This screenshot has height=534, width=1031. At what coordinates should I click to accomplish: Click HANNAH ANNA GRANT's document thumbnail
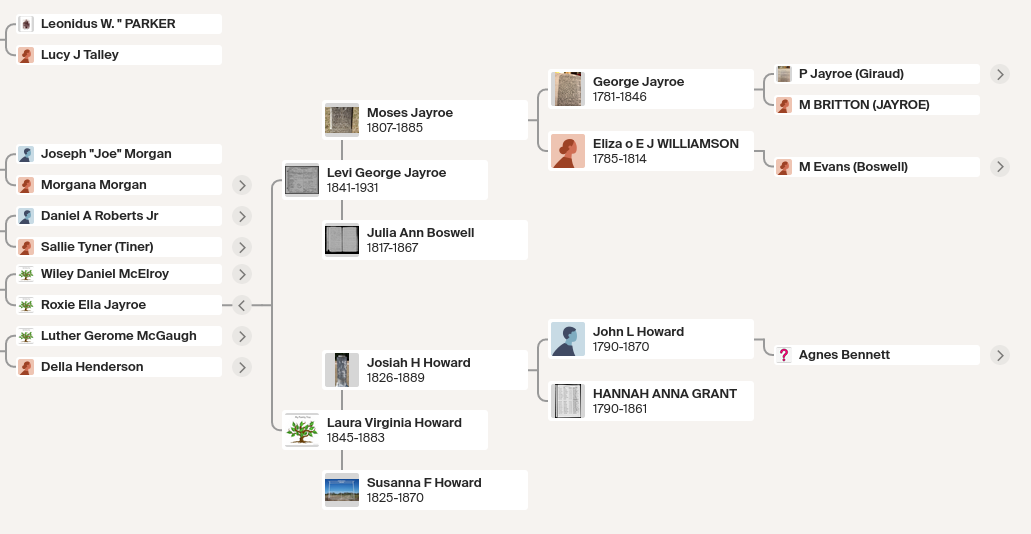point(567,401)
